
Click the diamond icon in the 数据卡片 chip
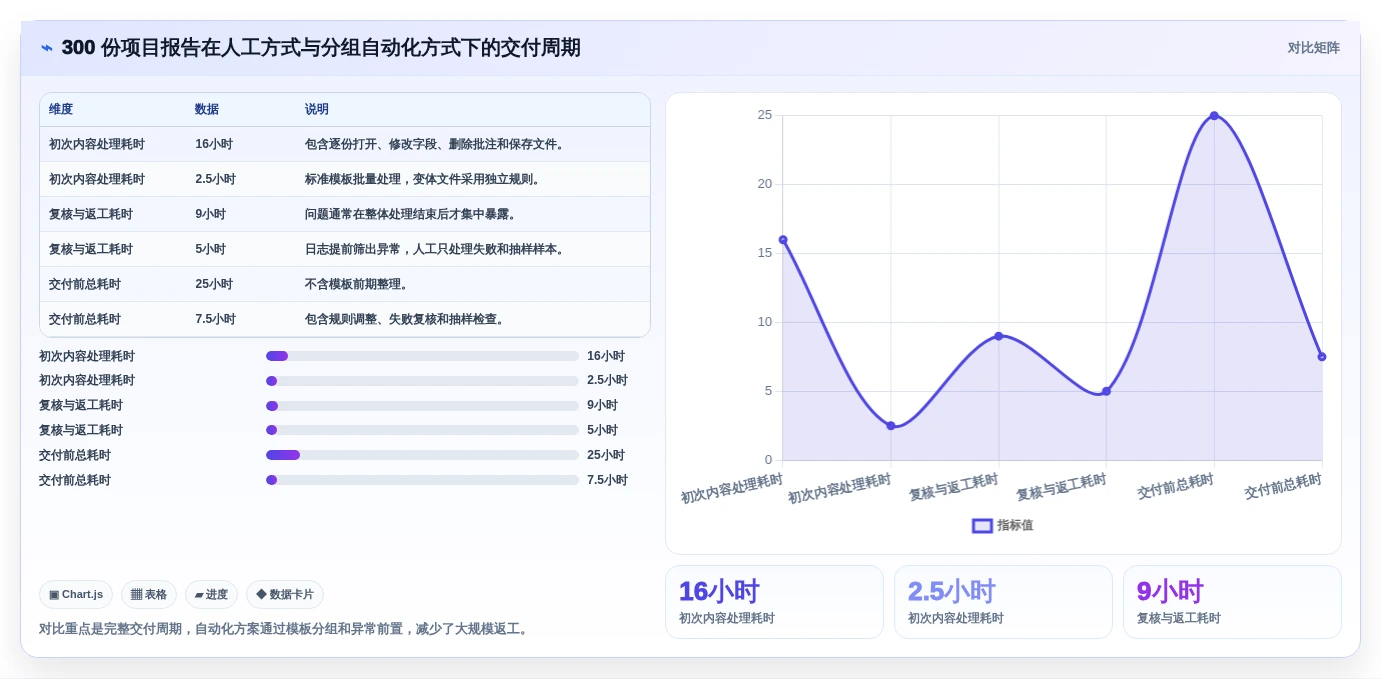coord(261,595)
